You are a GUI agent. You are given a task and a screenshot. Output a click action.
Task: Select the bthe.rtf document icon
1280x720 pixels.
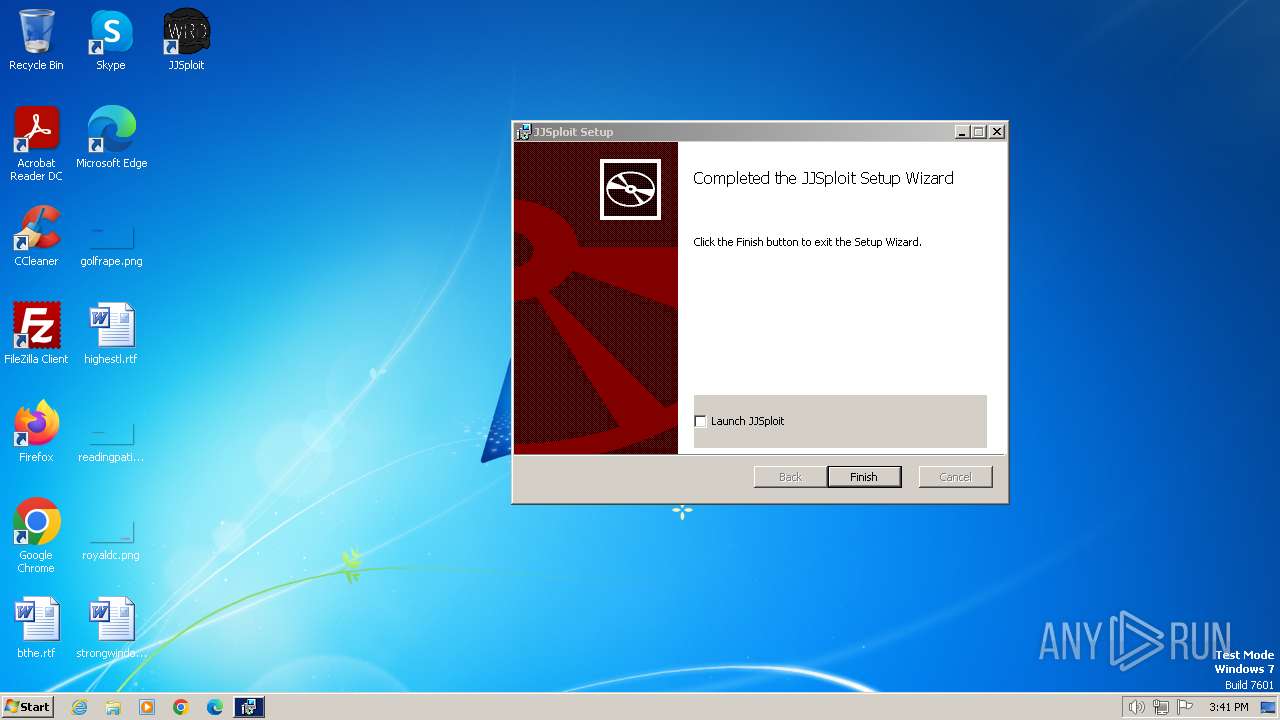click(36, 628)
